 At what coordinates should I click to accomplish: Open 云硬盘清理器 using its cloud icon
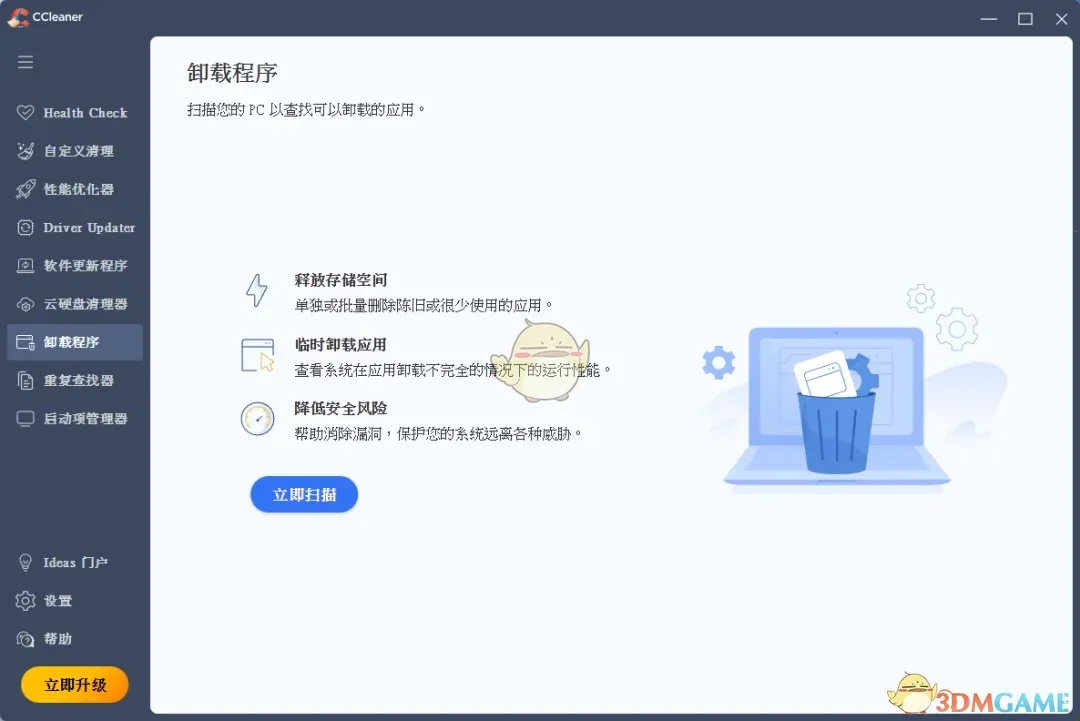pyautogui.click(x=25, y=304)
